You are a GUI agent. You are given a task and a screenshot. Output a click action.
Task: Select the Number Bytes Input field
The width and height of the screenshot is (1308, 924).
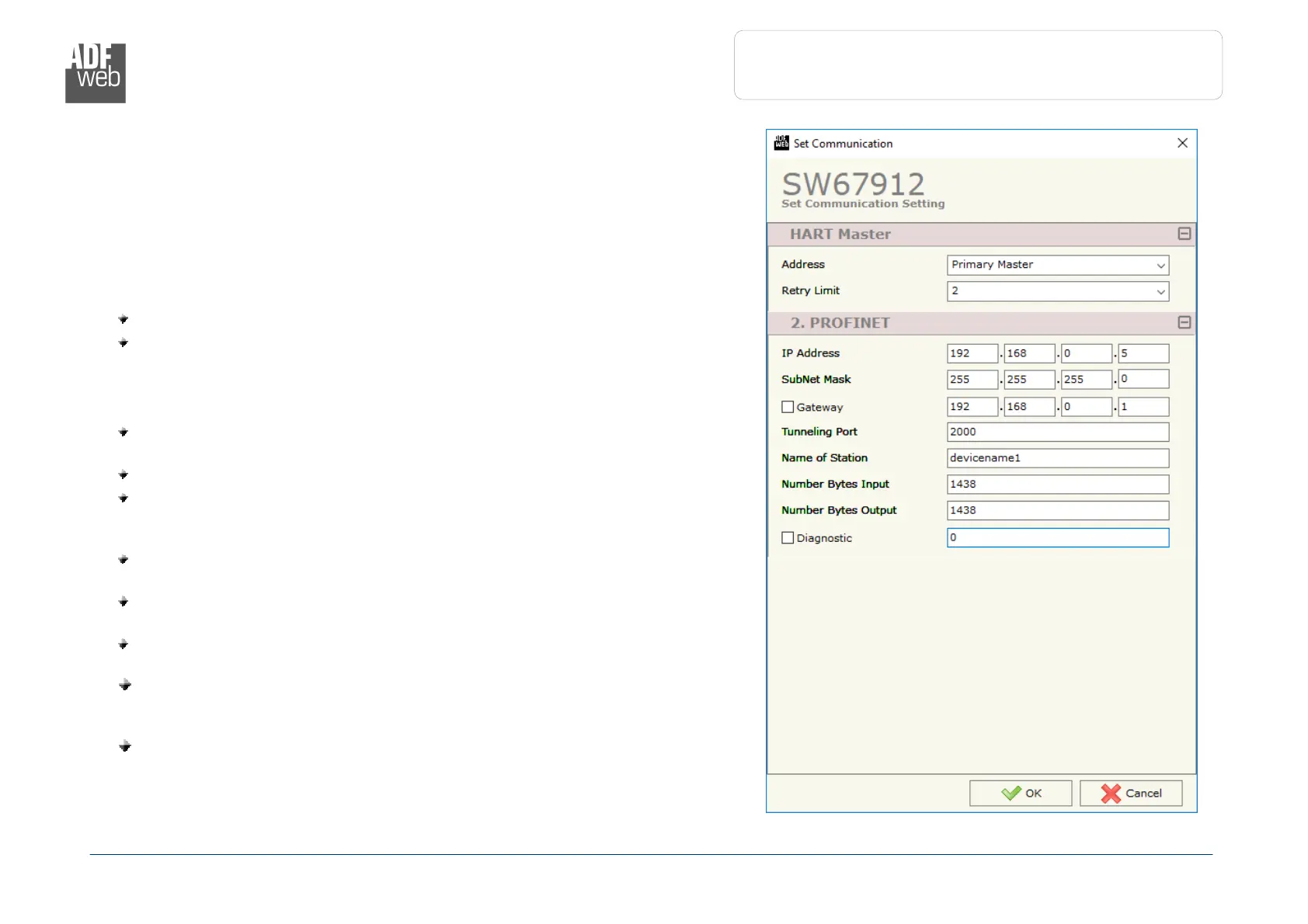(x=1057, y=485)
